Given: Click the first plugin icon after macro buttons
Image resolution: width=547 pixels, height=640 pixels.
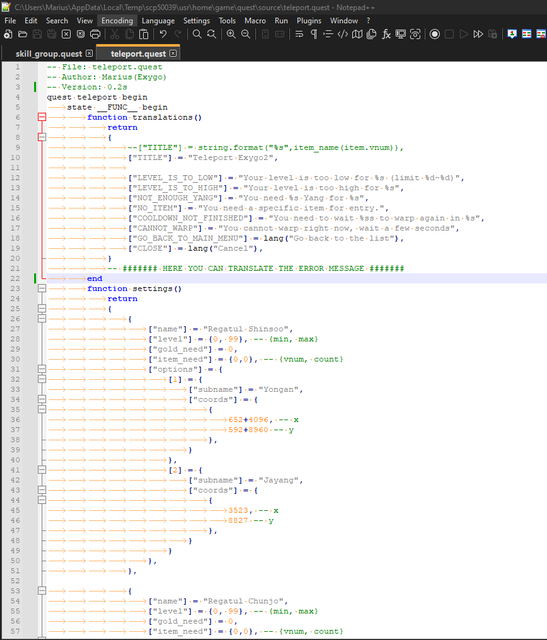Looking at the screenshot, I should 512,34.
